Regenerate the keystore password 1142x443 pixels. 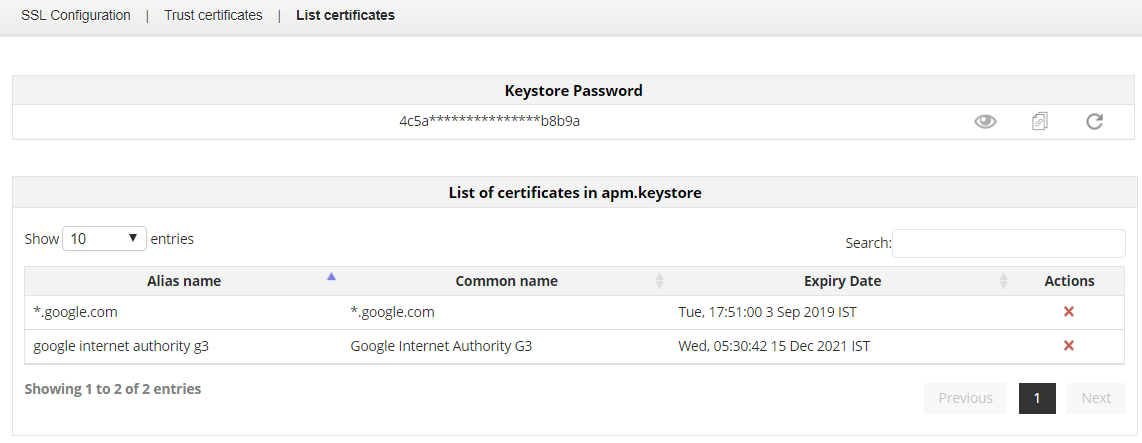click(x=1094, y=122)
